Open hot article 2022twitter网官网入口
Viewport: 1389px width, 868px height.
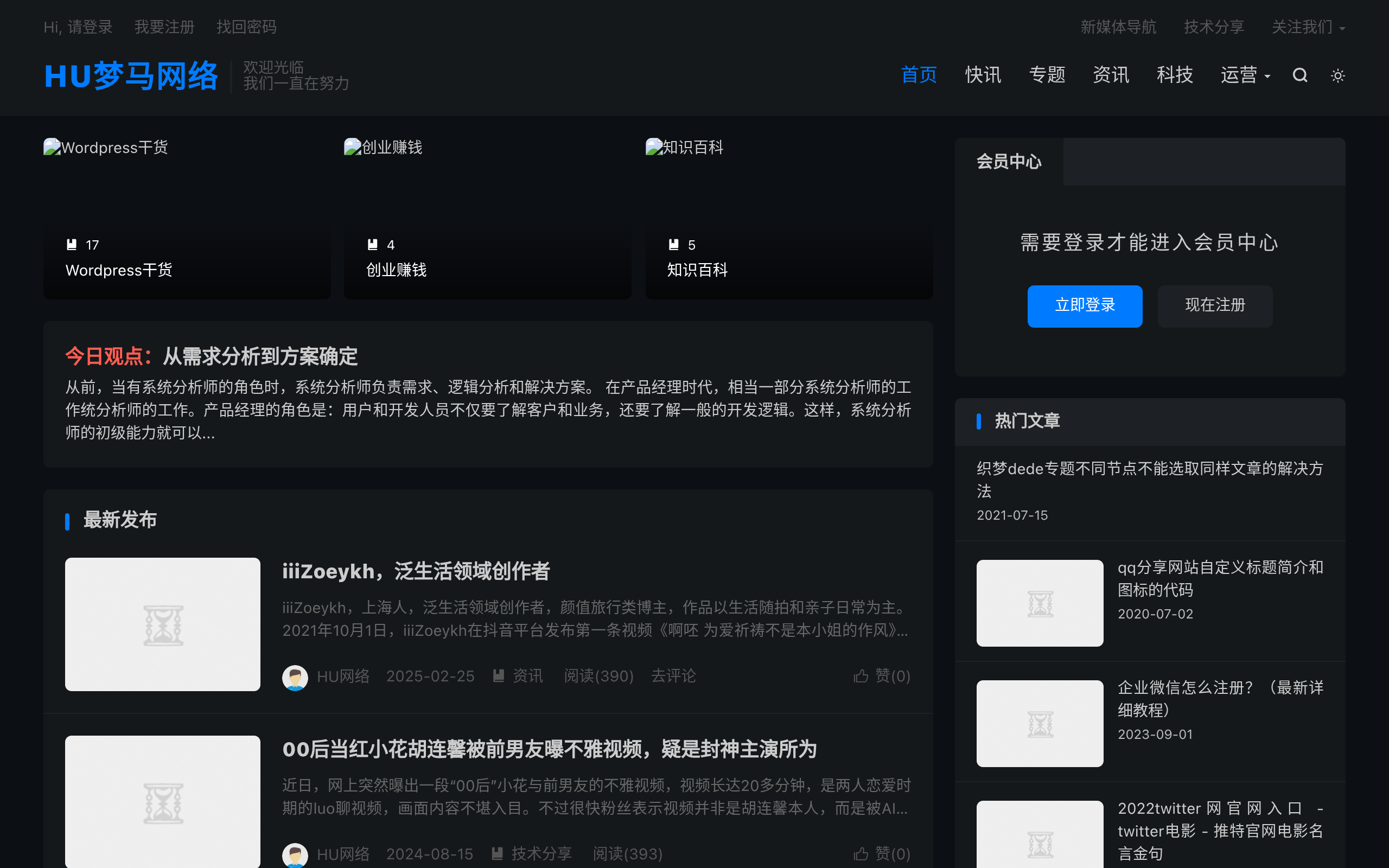coord(1220,831)
